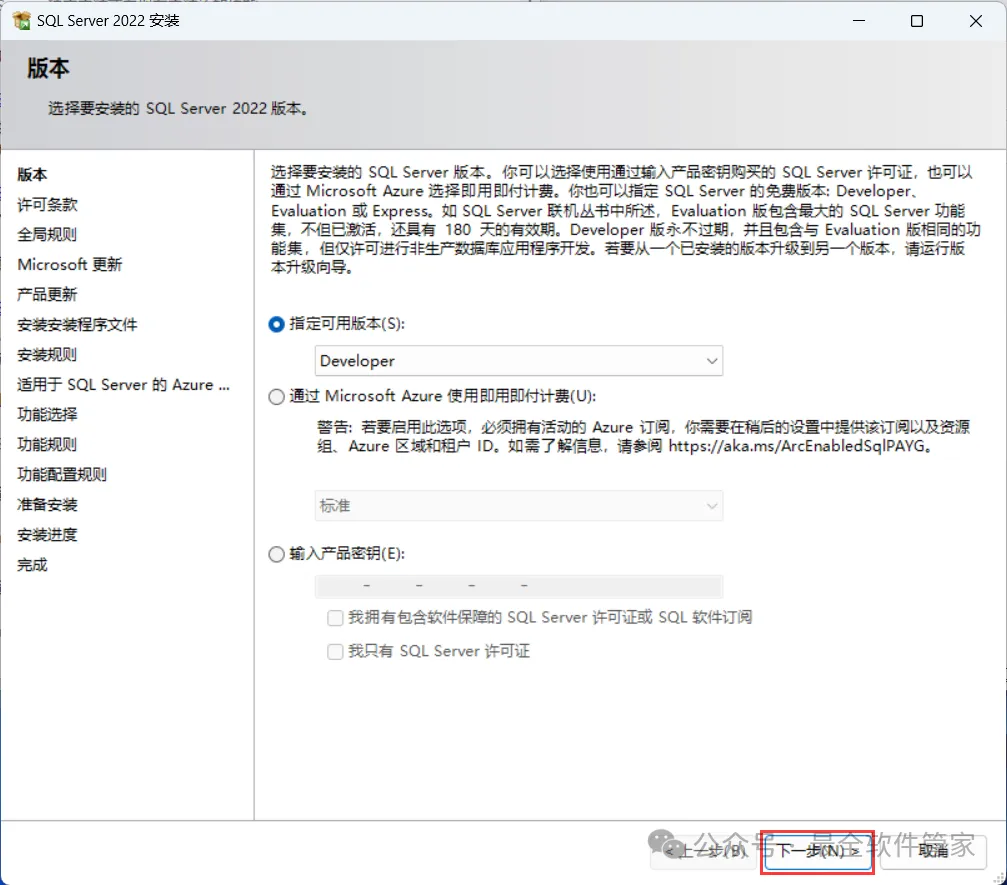Image resolution: width=1007 pixels, height=885 pixels.
Task: Click 功能配置规则 in the step list
Action: point(62,475)
